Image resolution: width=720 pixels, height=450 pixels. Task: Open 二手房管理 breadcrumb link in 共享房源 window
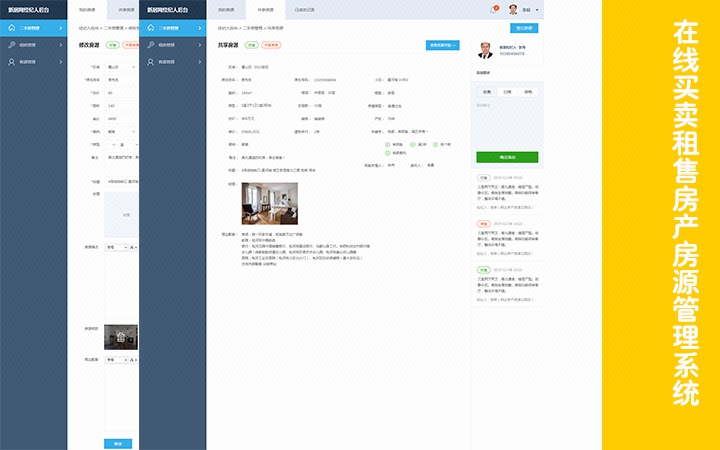tap(253, 28)
